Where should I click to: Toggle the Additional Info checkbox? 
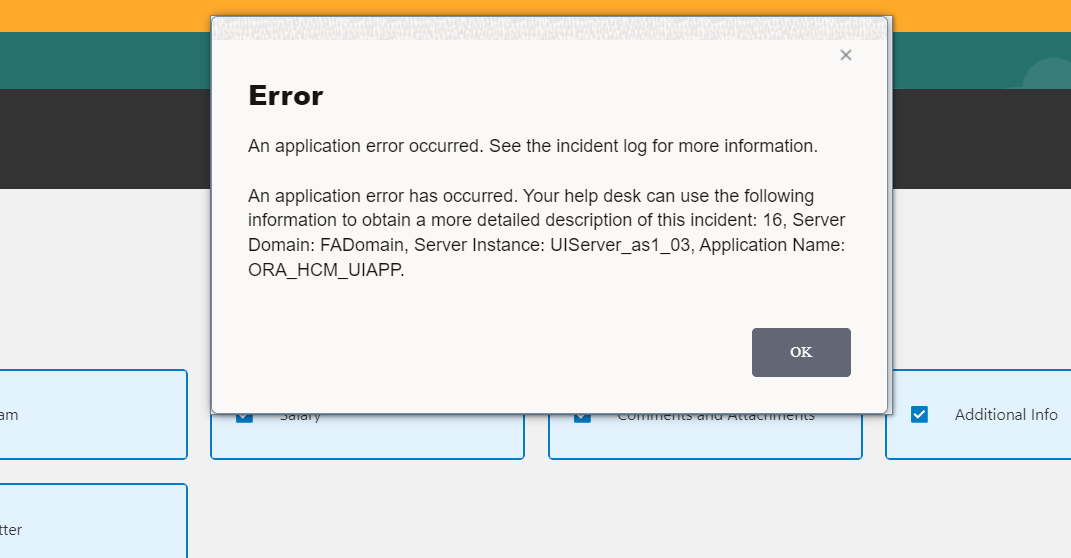pyautogui.click(x=919, y=415)
